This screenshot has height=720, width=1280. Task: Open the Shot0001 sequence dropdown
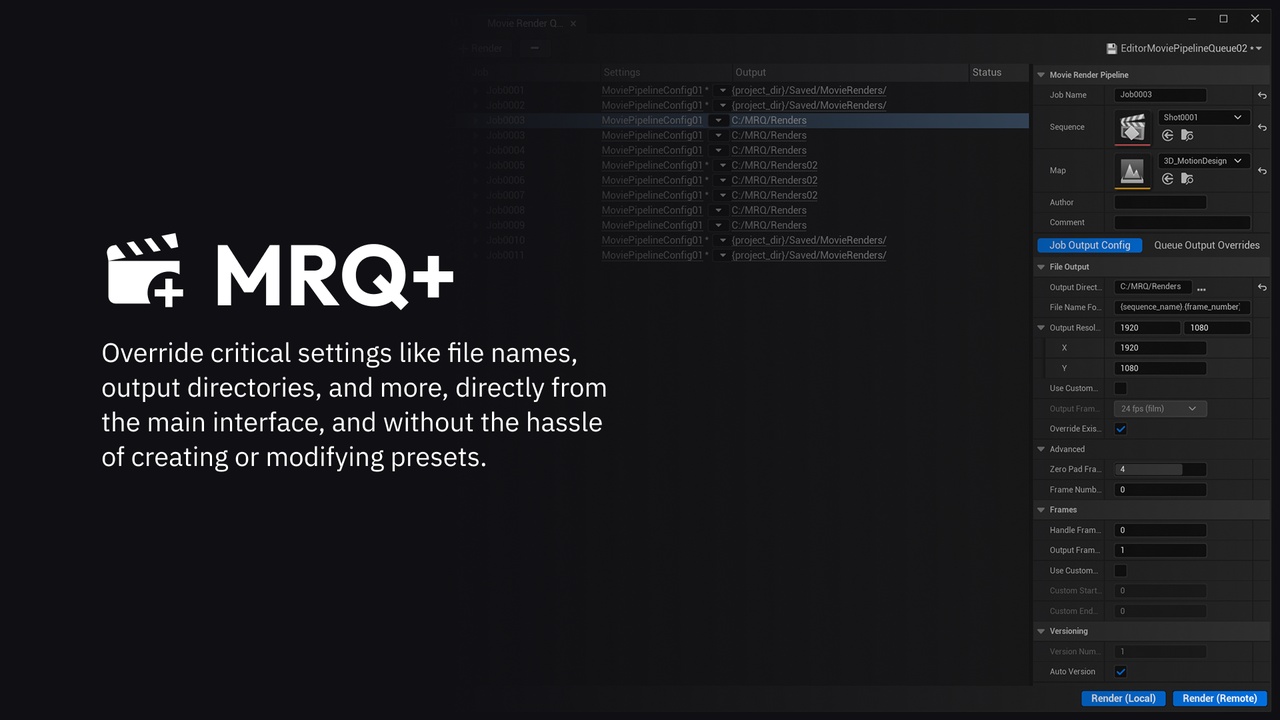click(1204, 117)
